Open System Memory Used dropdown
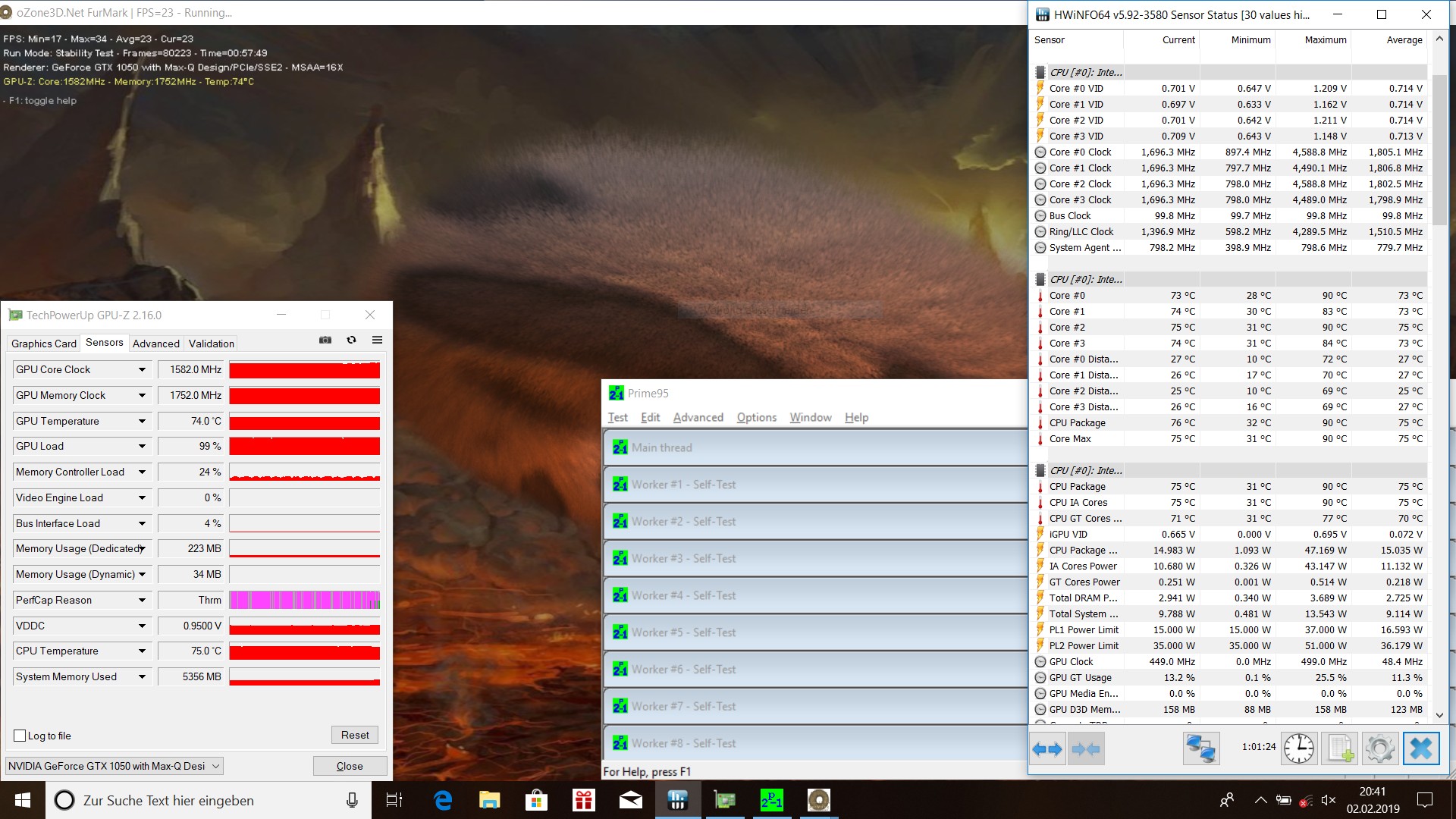Screen dimensions: 1456x819 pyautogui.click(x=142, y=677)
